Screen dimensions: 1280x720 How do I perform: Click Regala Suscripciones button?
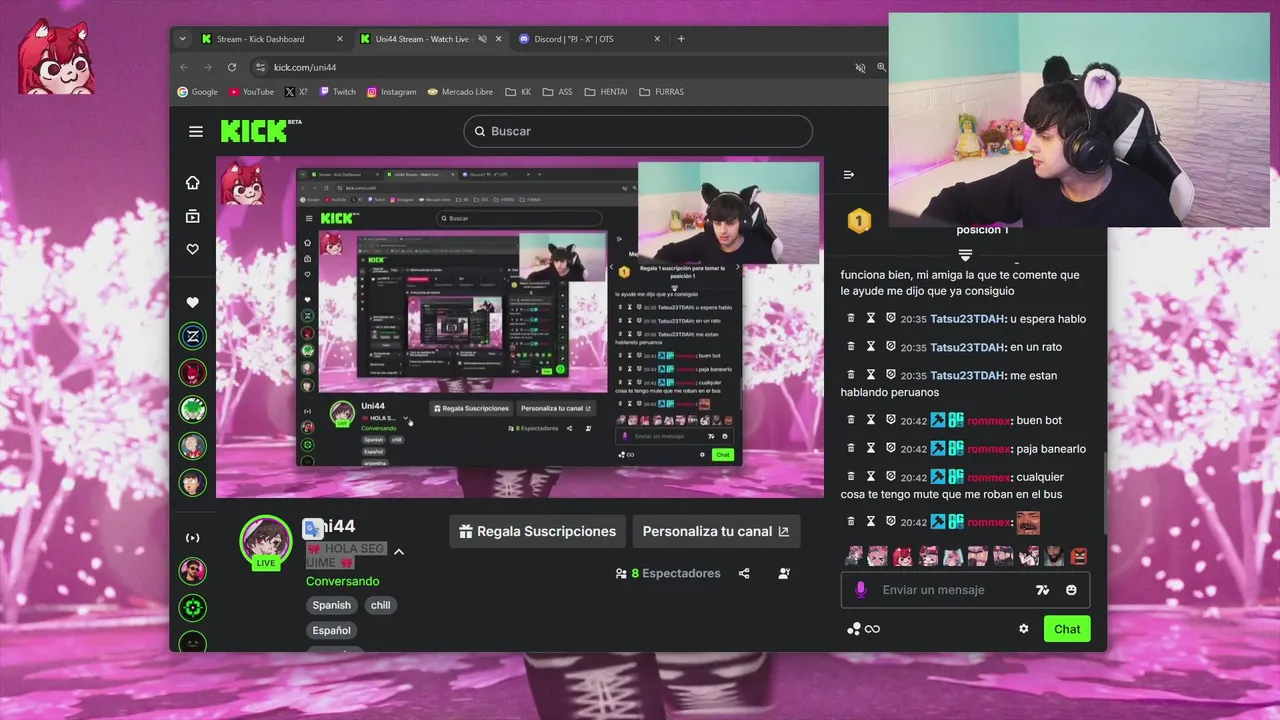coord(538,531)
